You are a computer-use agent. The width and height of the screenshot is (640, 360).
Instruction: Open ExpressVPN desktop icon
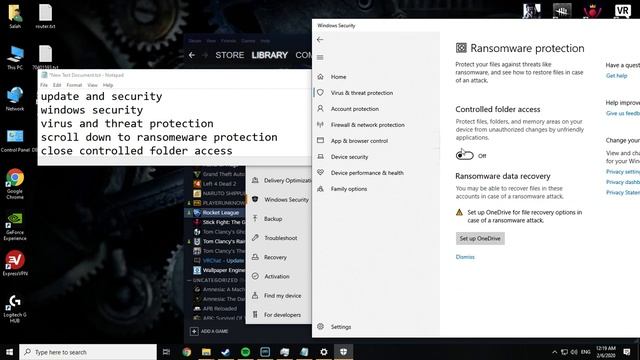15,263
